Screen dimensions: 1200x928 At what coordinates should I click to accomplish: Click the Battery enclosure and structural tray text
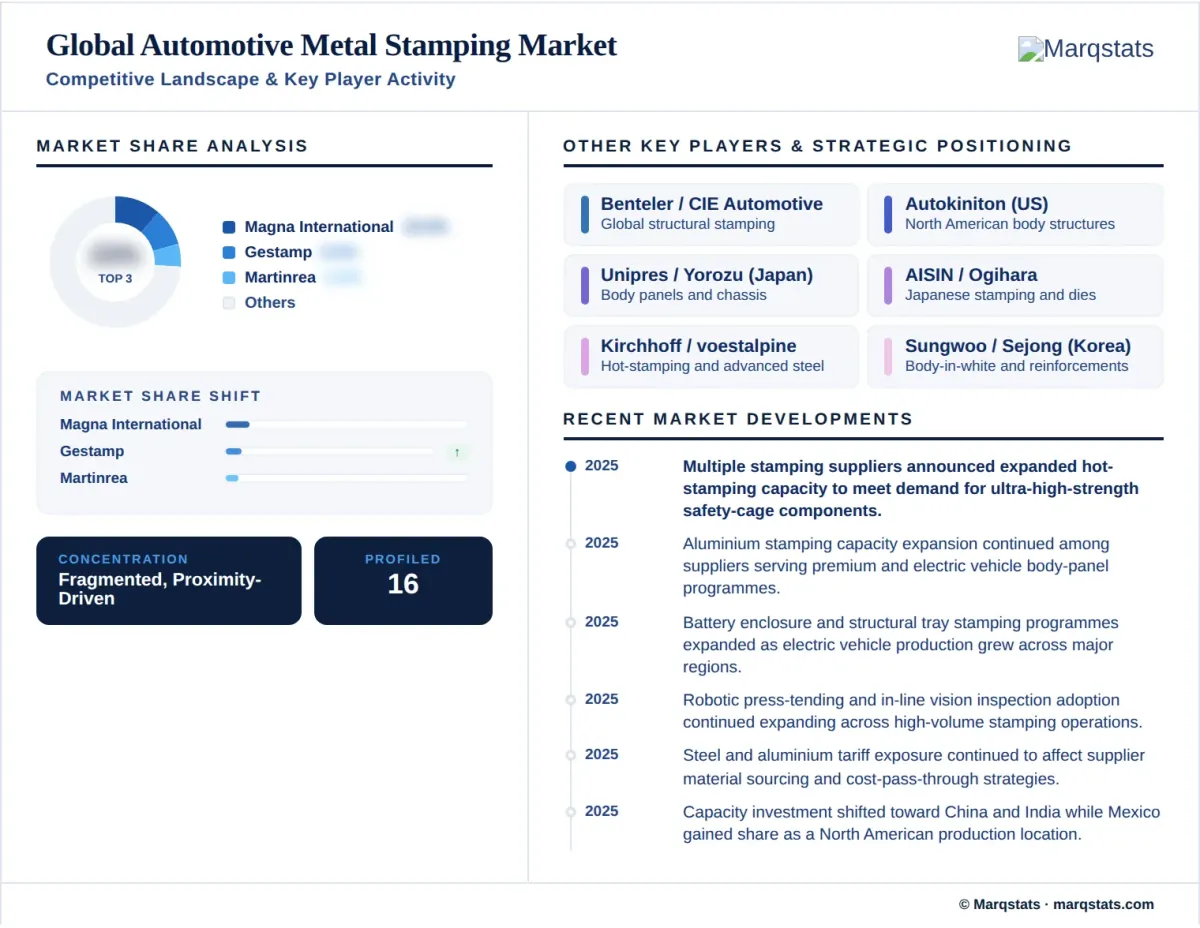(x=900, y=645)
